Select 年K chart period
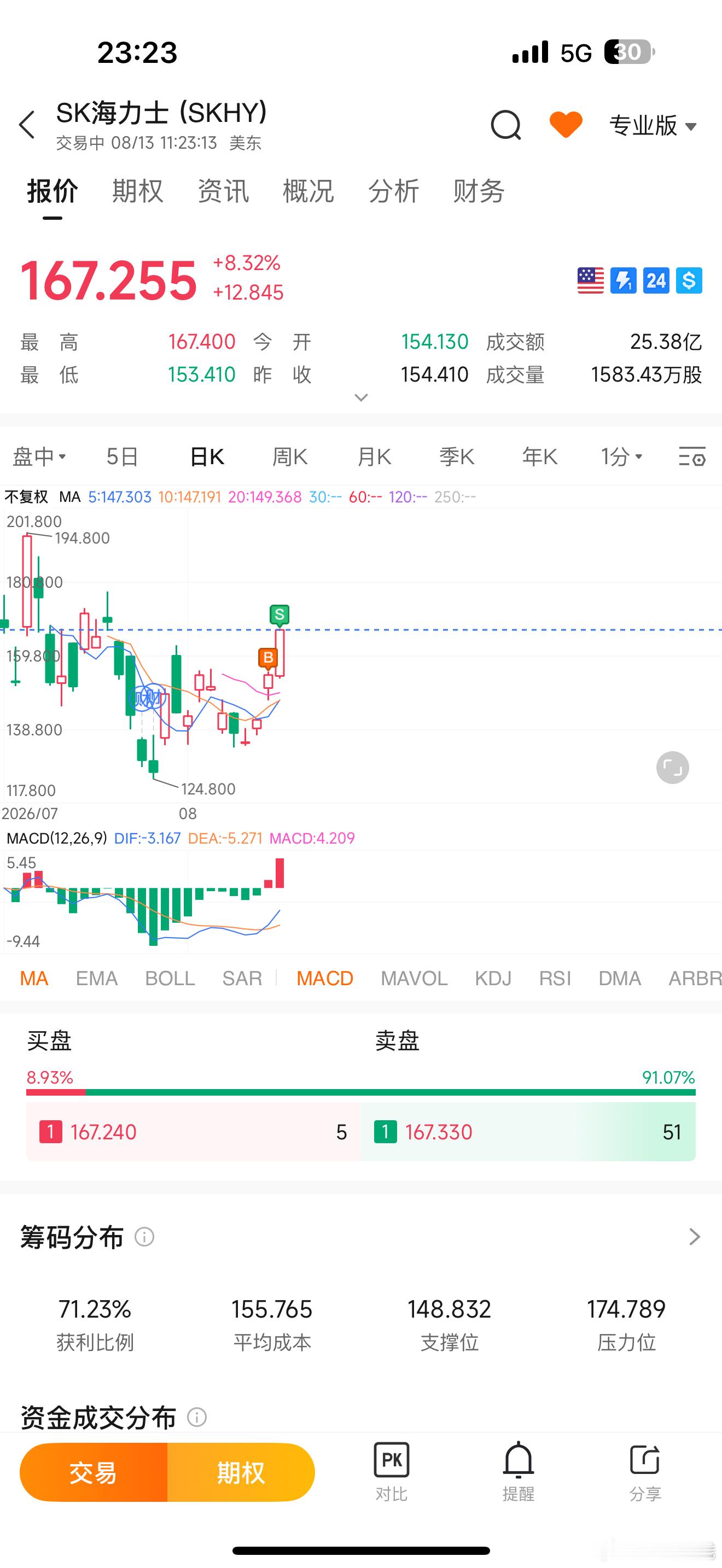This screenshot has width=722, height=1568. tap(539, 456)
